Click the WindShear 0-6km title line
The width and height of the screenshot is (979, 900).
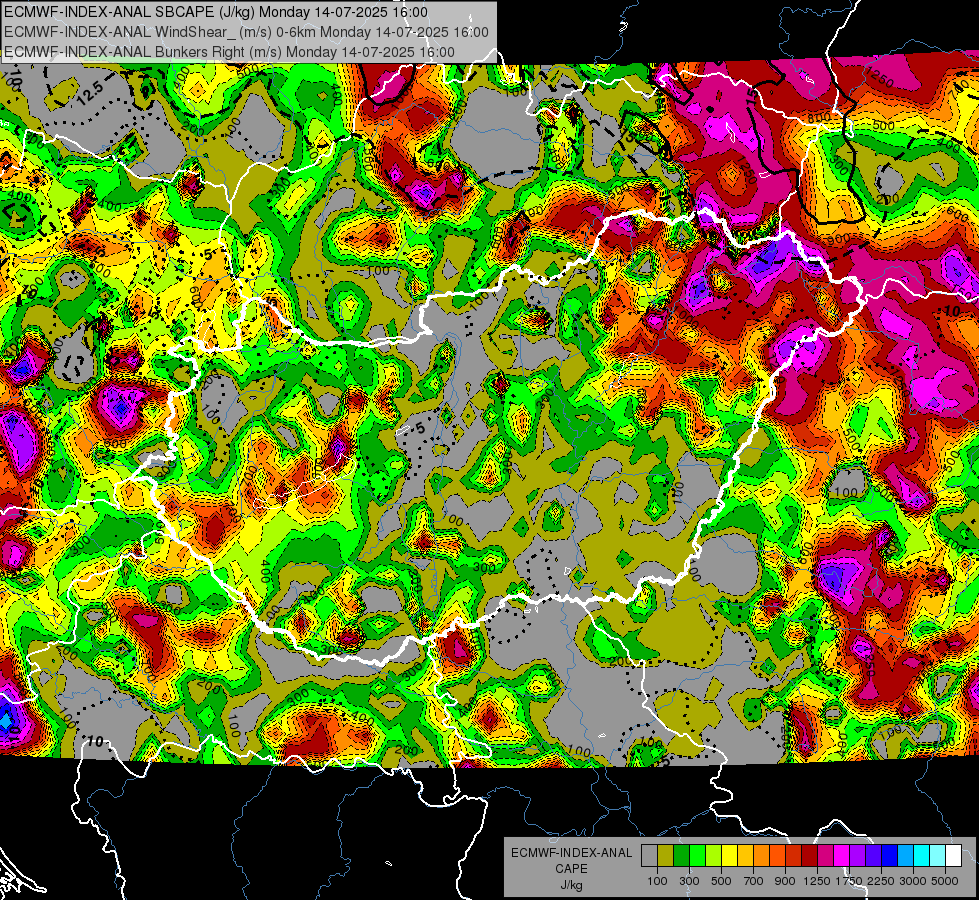[x=246, y=32]
